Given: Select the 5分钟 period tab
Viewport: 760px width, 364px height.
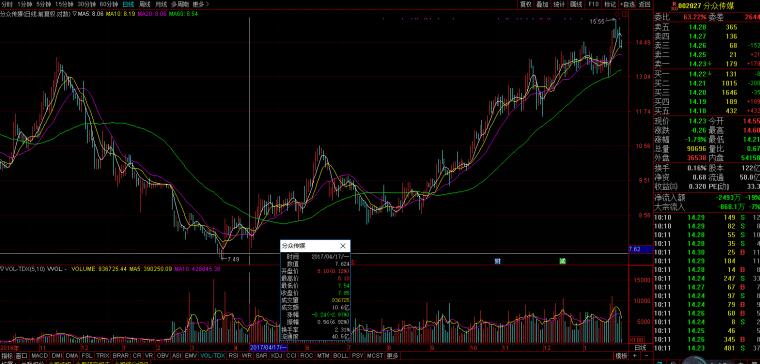Looking at the screenshot, I should (44, 4).
